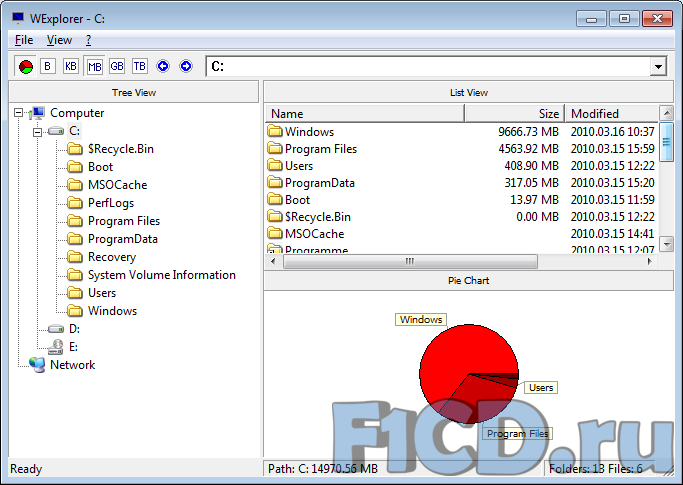This screenshot has height=485, width=683.
Task: Click the Boot folder icon in the list
Action: point(275,199)
